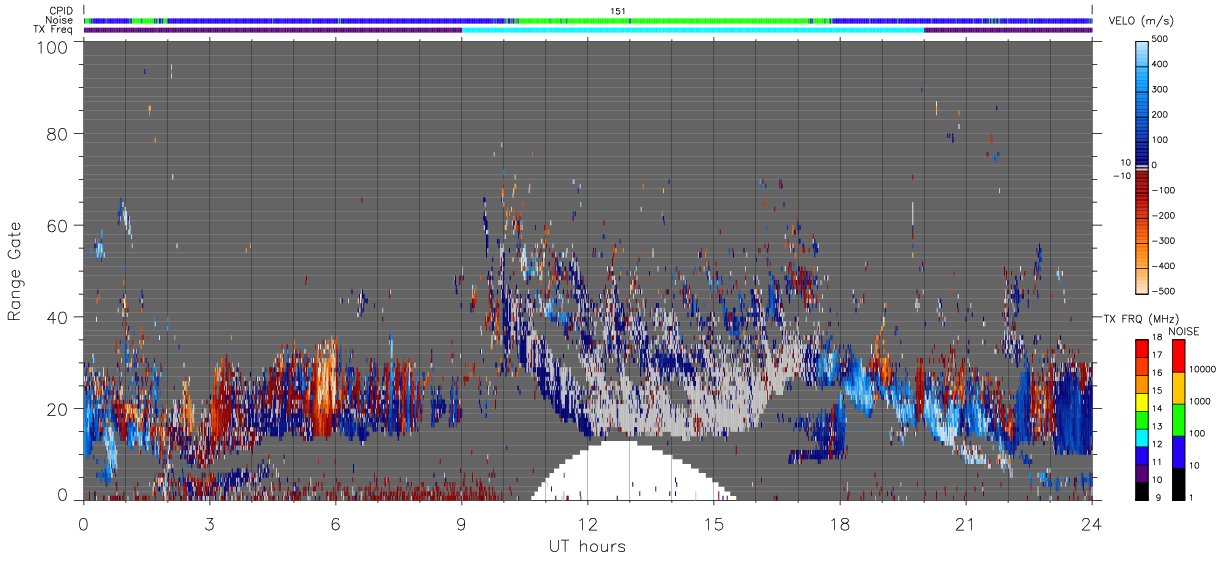
Task: Click the cyan TX frequency segment
Action: click(692, 30)
